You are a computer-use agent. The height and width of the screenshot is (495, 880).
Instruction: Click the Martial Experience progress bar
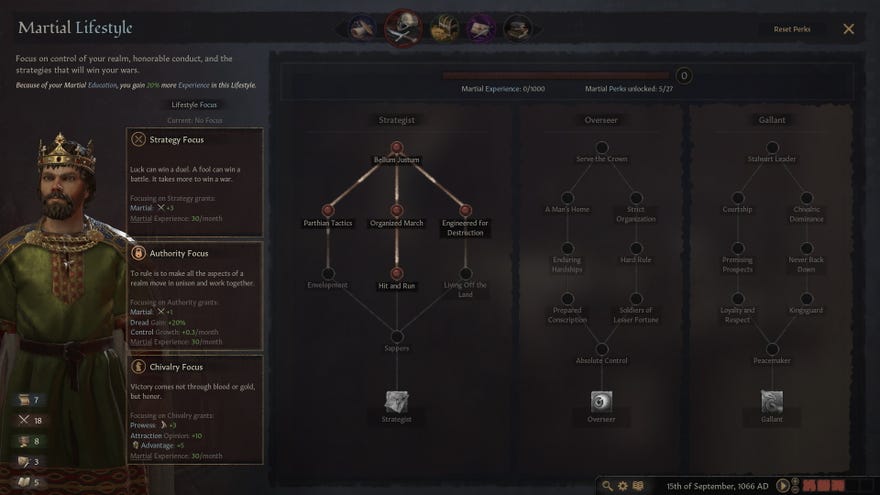coord(556,75)
